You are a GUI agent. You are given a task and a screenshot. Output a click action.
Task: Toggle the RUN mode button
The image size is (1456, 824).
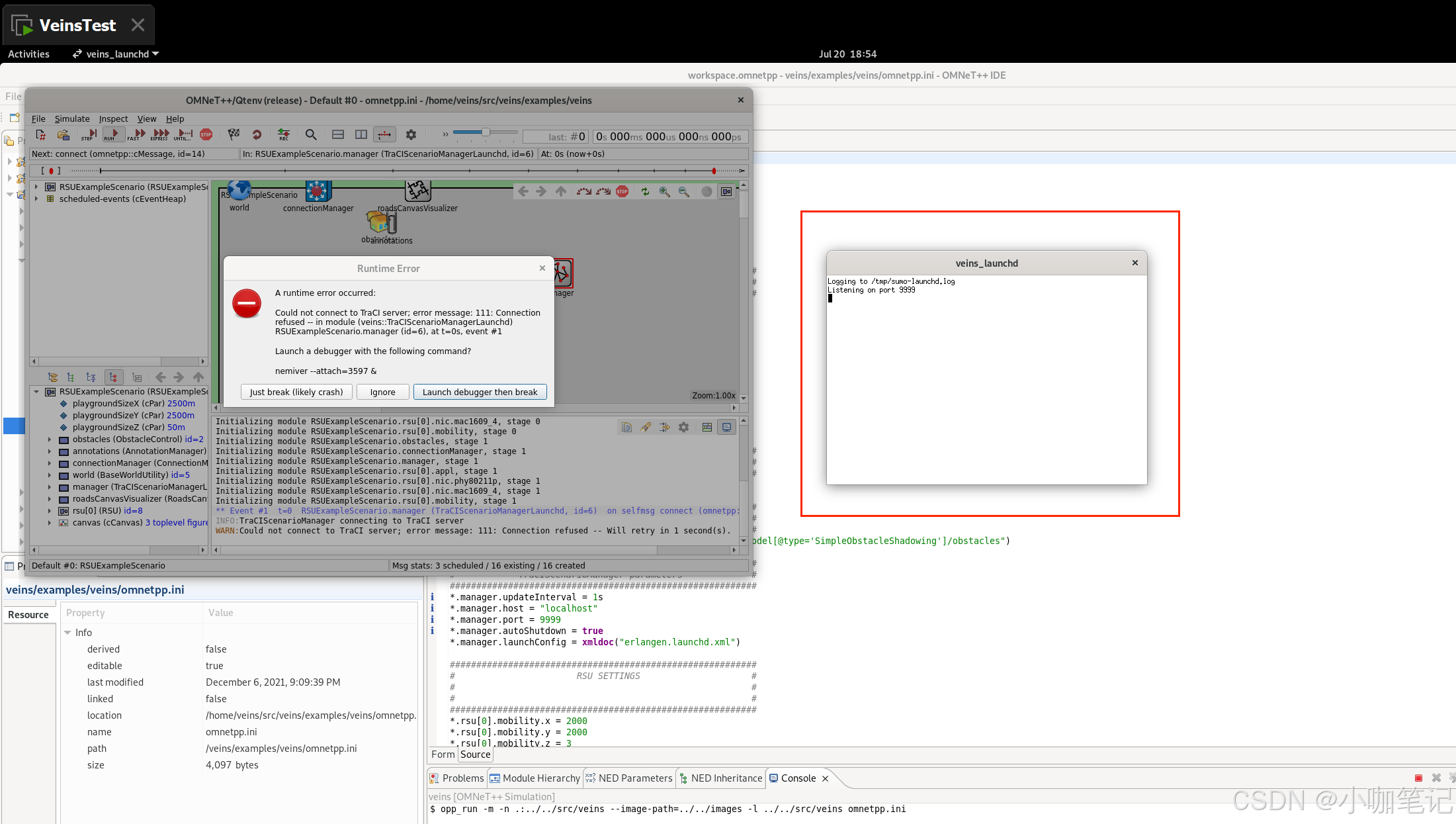tap(112, 134)
